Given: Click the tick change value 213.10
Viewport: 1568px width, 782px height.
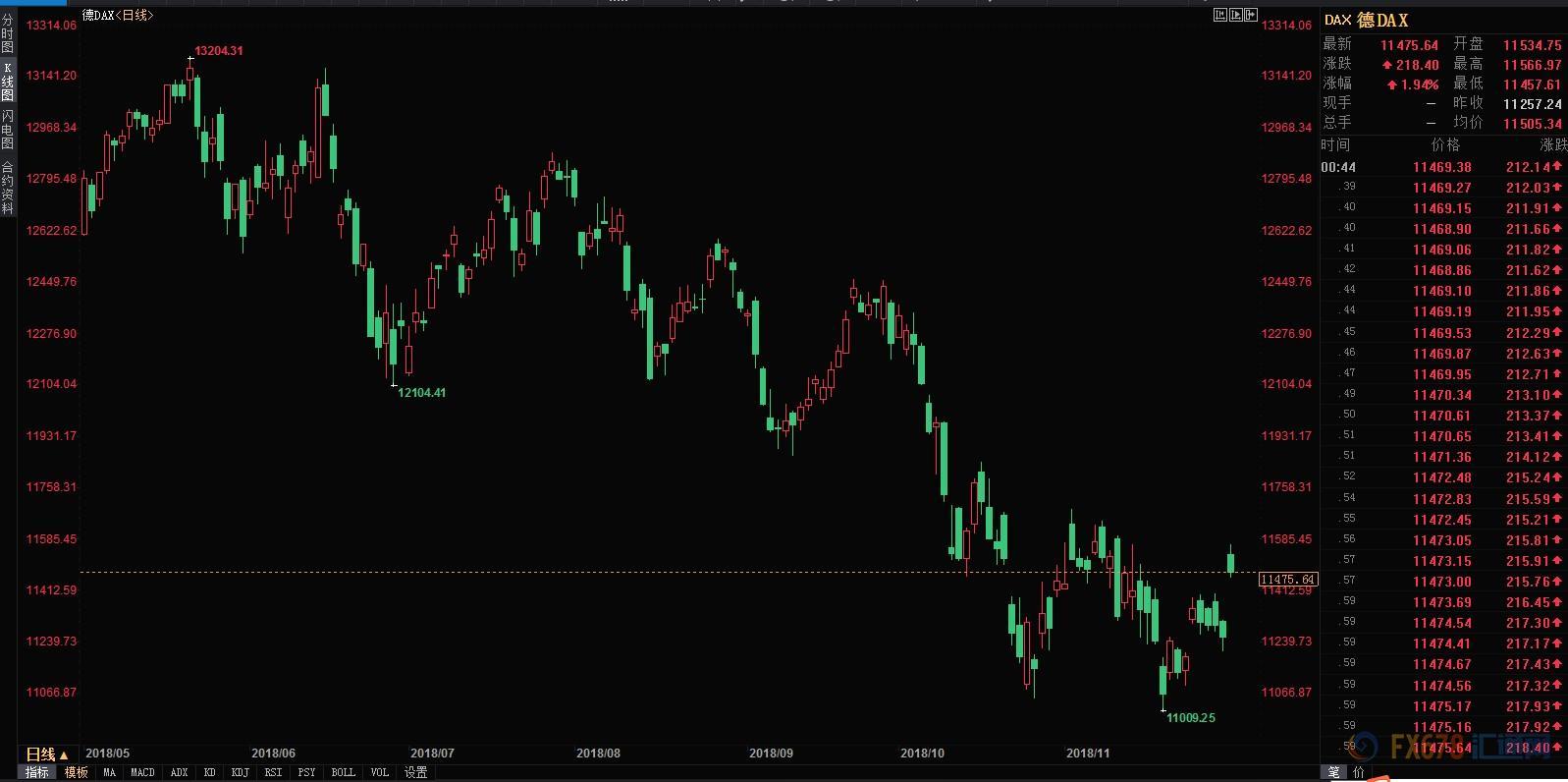Looking at the screenshot, I should pyautogui.click(x=1528, y=395).
